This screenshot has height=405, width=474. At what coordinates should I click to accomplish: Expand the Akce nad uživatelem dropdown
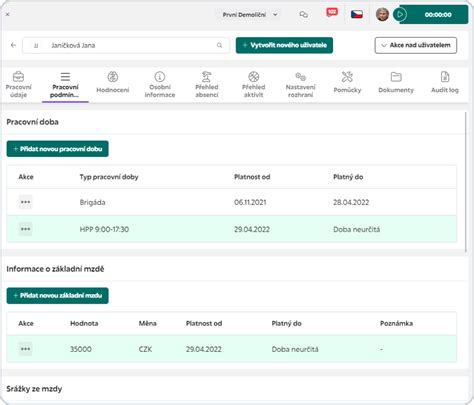(x=416, y=45)
